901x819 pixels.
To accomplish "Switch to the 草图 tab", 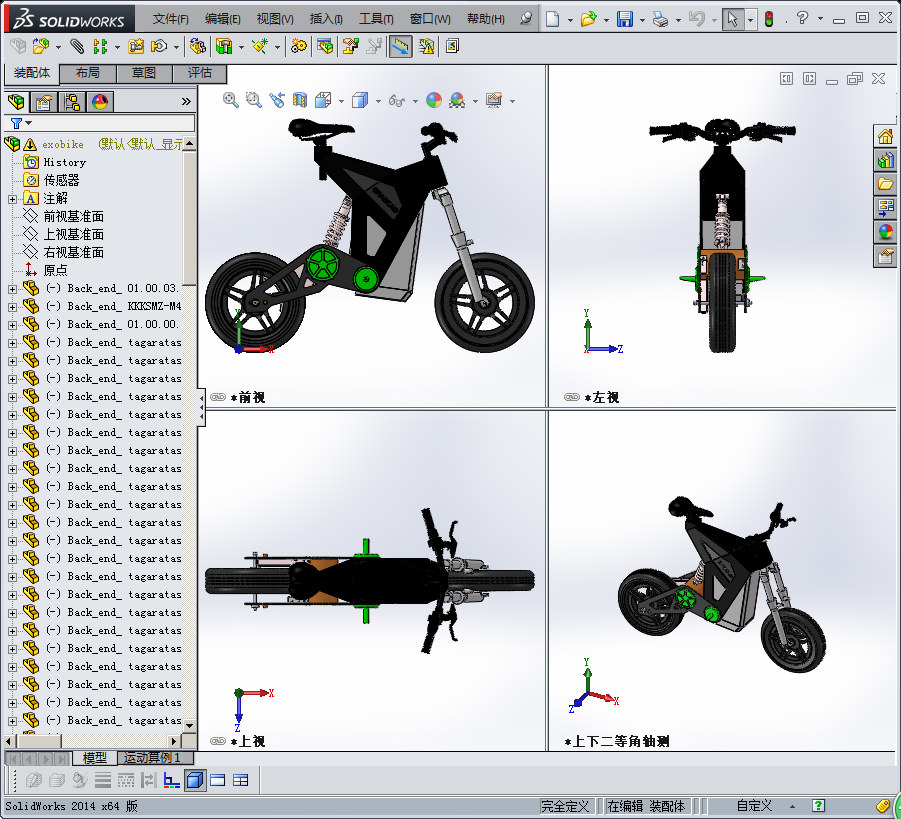I will (144, 73).
